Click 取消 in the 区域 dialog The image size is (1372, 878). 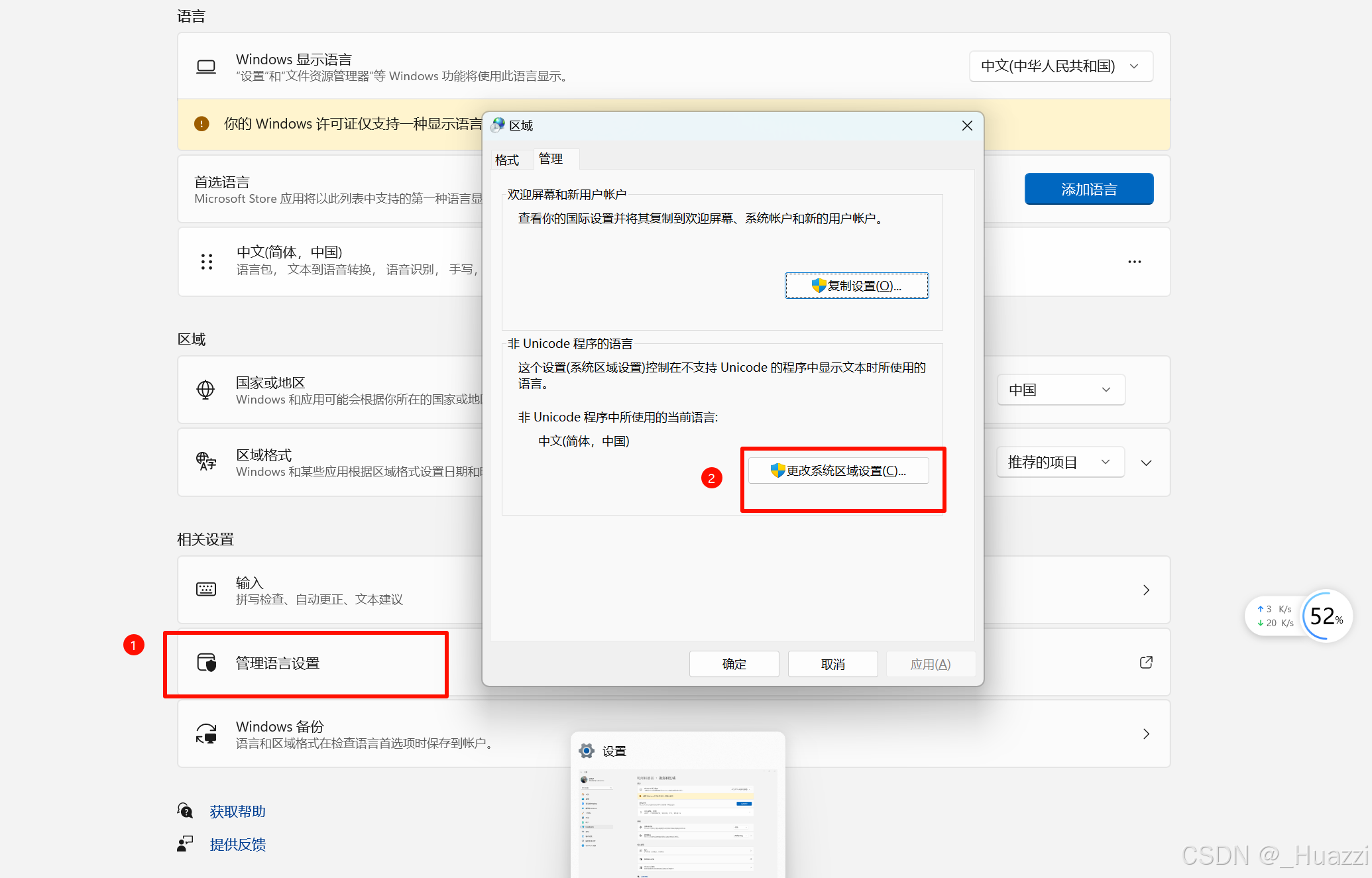coord(833,664)
